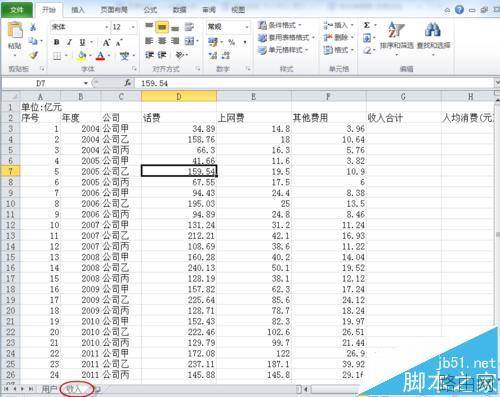The height and width of the screenshot is (397, 500).
Task: Click the Increase Indent icon
Action: pos(162,55)
